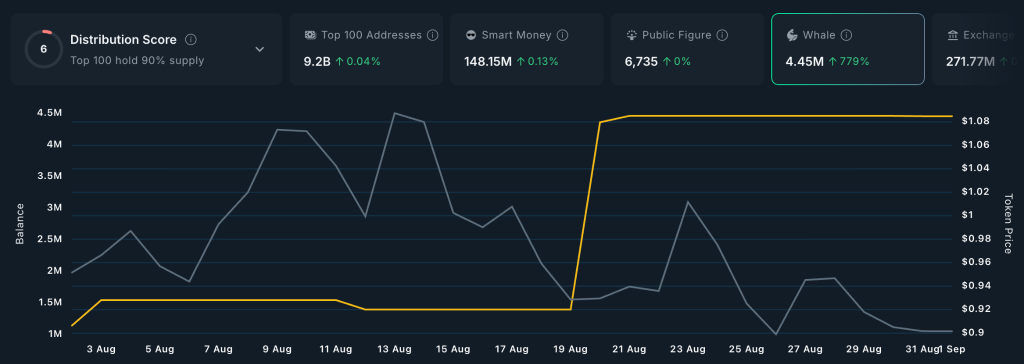Open the Top 100 Addresses info icon

(432, 35)
